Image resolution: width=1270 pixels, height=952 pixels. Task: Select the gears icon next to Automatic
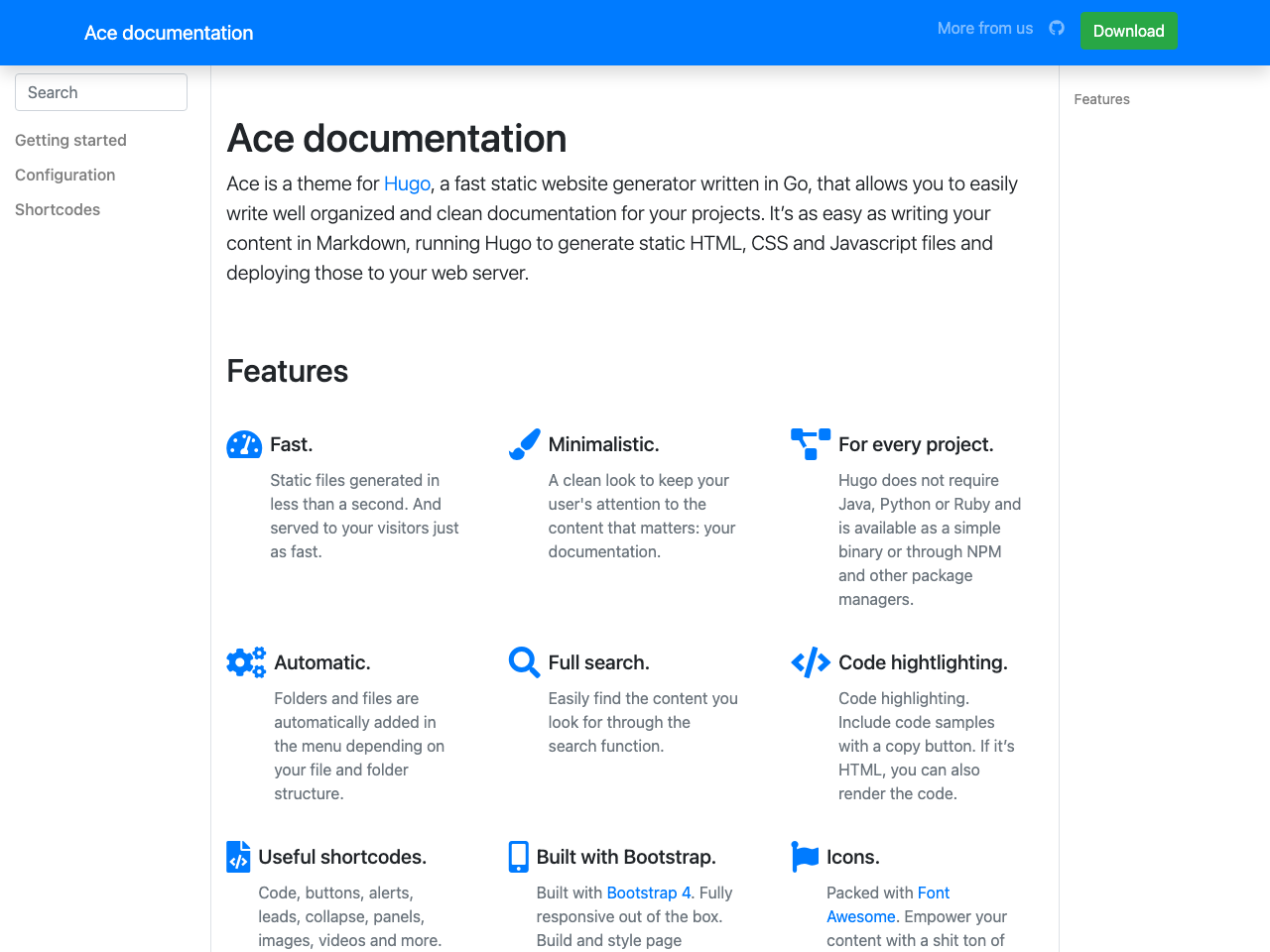pos(245,661)
